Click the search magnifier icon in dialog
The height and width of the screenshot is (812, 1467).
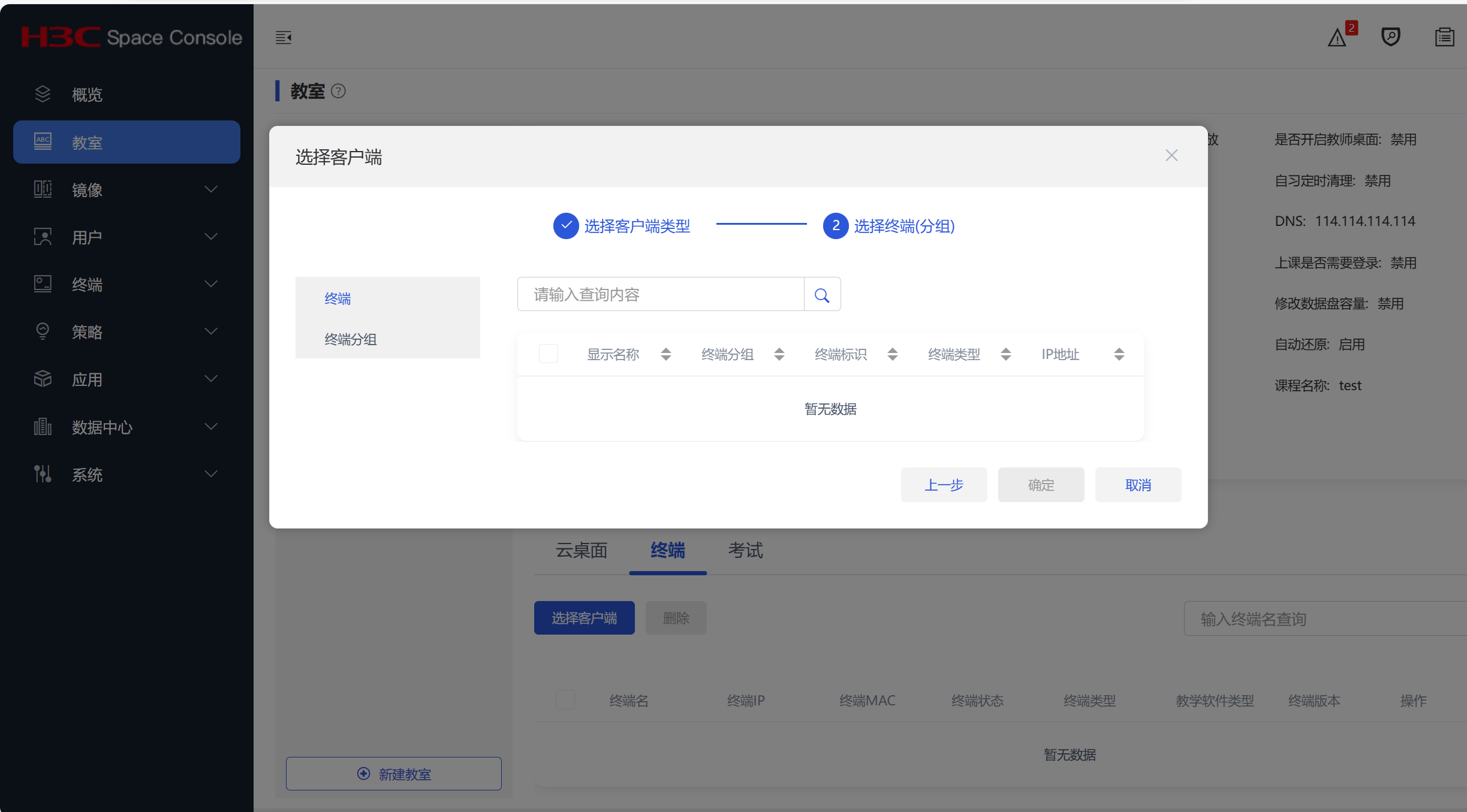pos(822,295)
